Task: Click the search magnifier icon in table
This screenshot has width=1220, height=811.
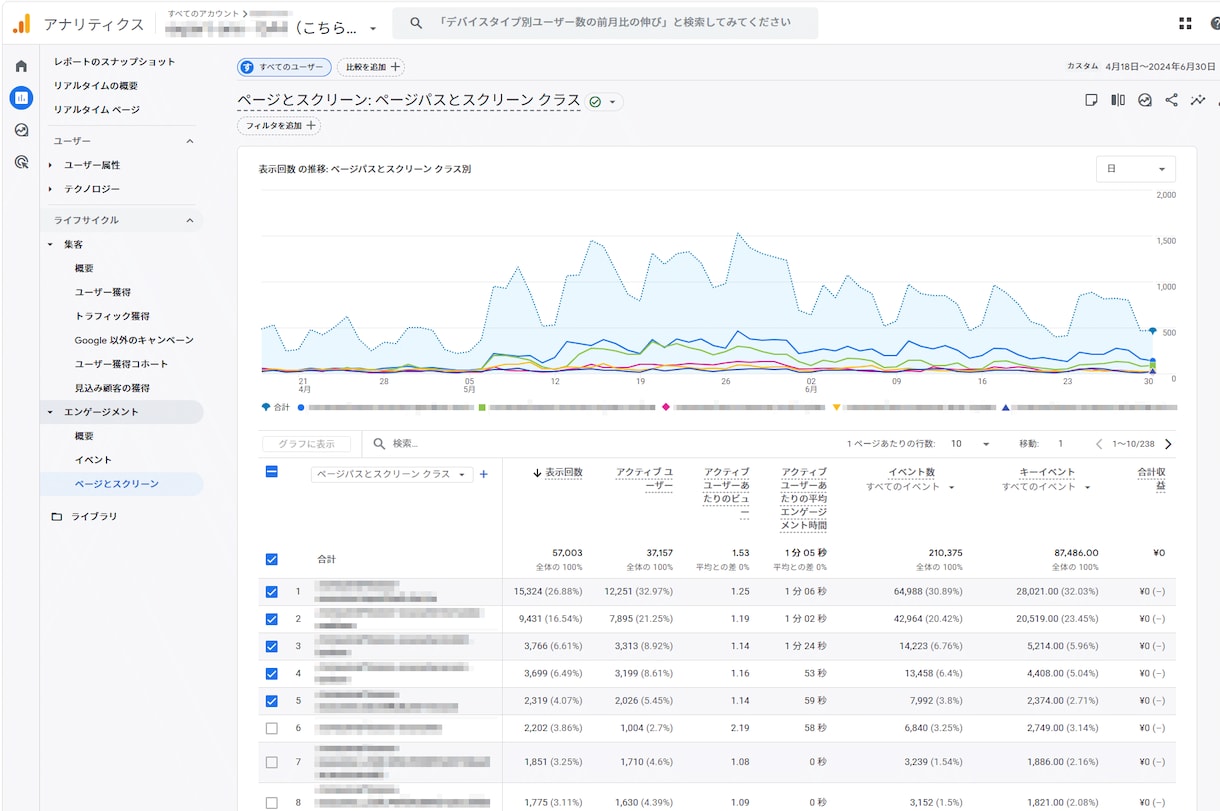Action: click(x=380, y=443)
